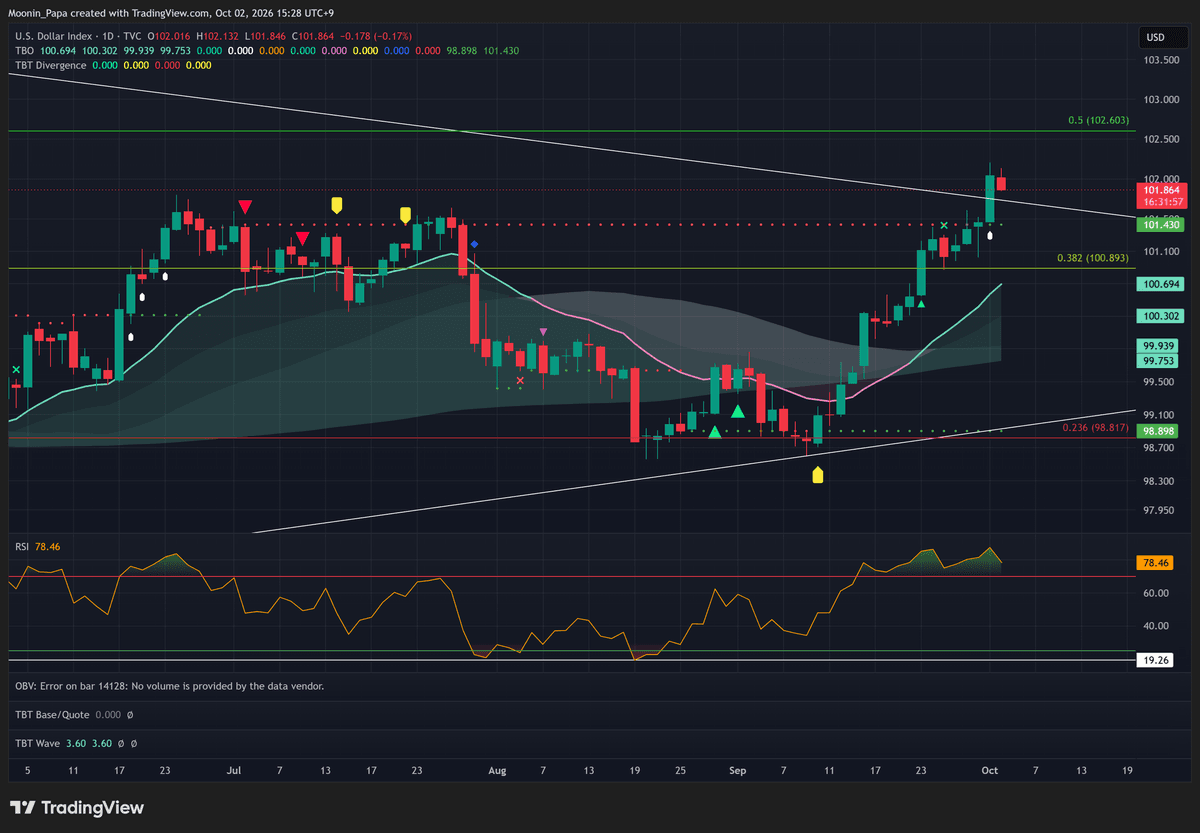Click the TradingView logo
The width and height of the screenshot is (1200, 833).
point(77,808)
